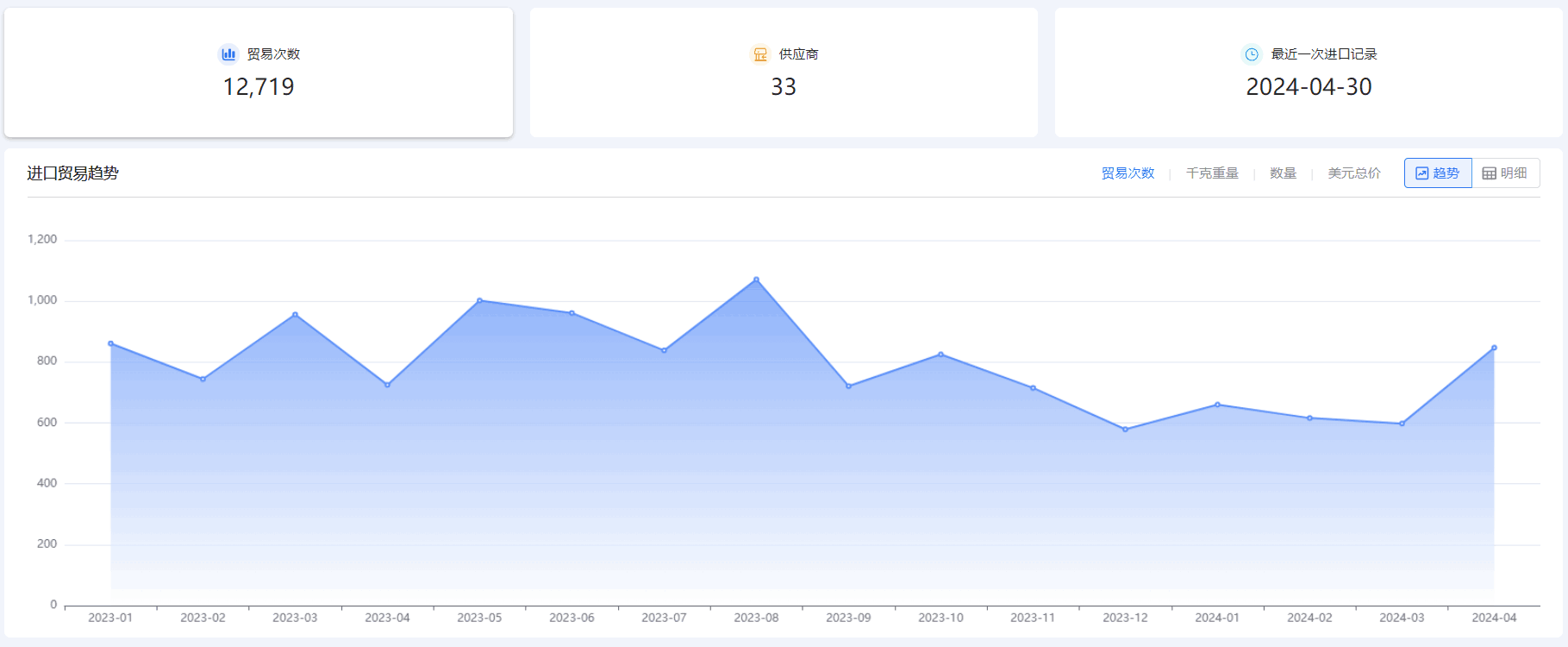Switch to 明细 table view

click(1506, 173)
